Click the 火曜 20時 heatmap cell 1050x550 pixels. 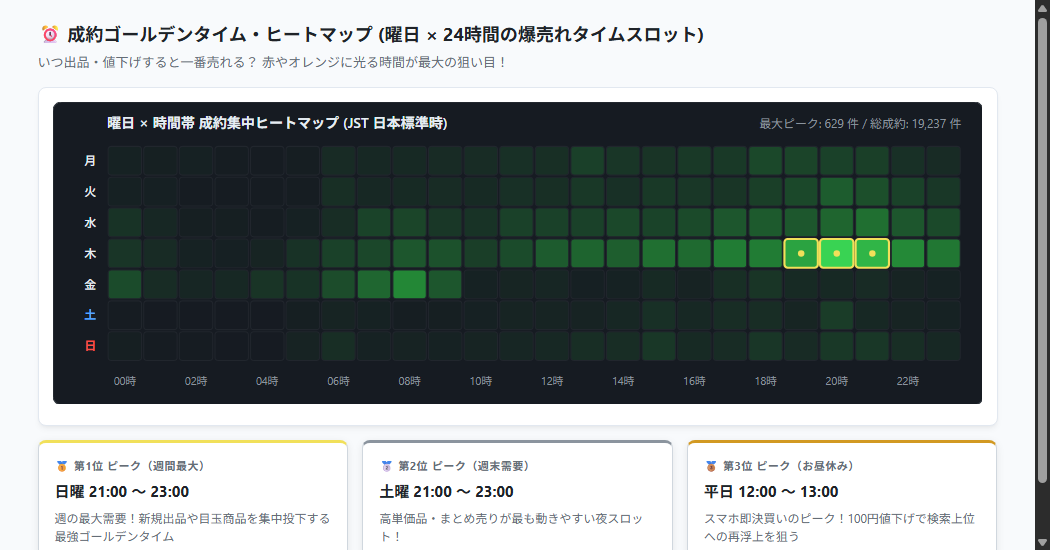(x=836, y=192)
